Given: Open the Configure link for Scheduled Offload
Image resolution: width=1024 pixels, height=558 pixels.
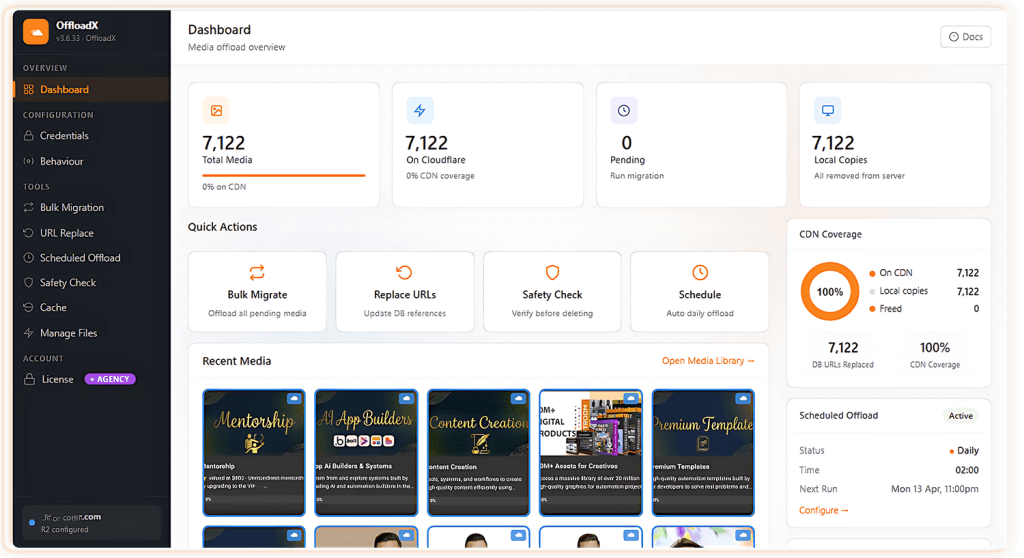Looking at the screenshot, I should point(824,511).
